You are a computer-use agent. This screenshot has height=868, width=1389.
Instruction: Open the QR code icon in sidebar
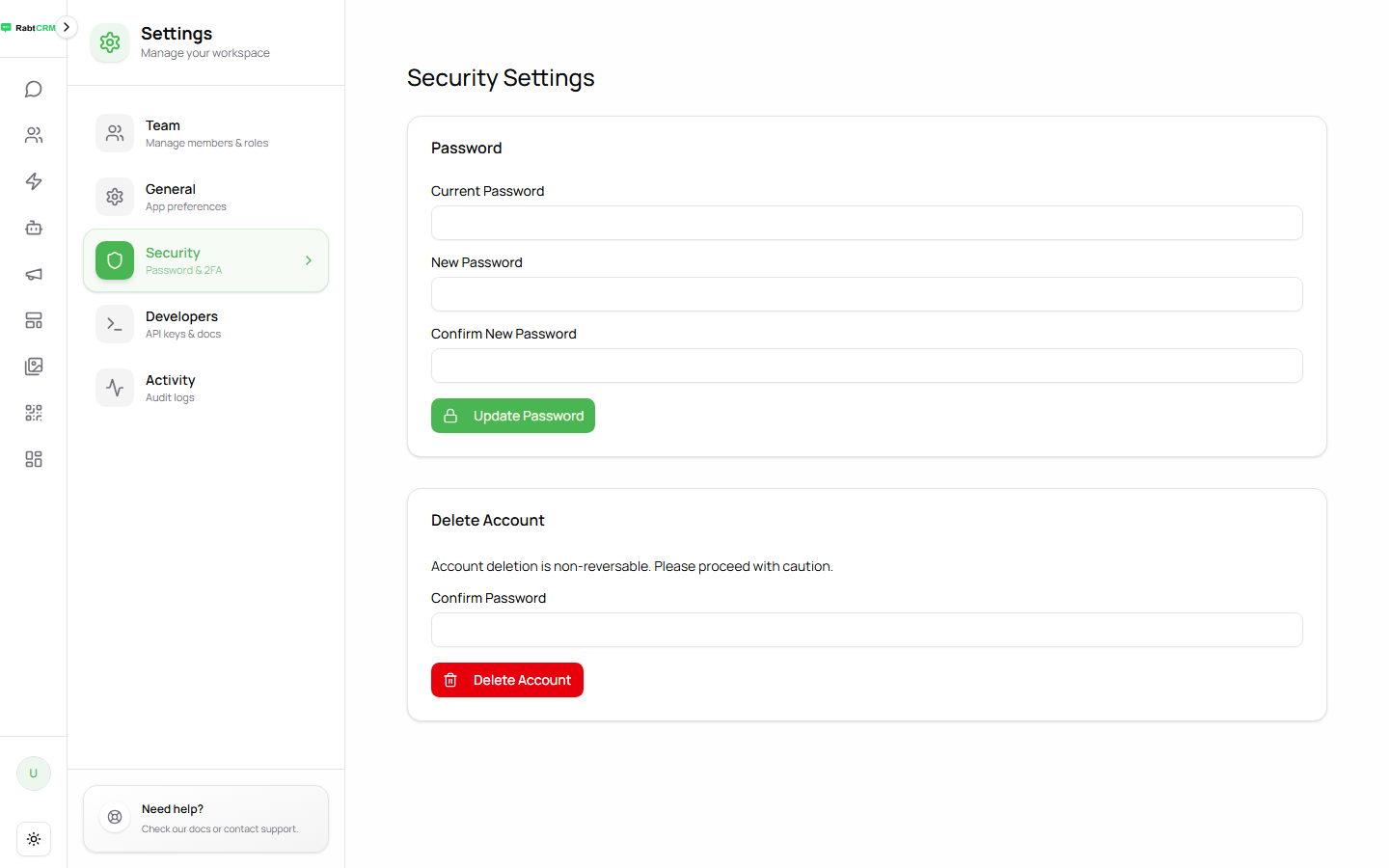coord(34,413)
